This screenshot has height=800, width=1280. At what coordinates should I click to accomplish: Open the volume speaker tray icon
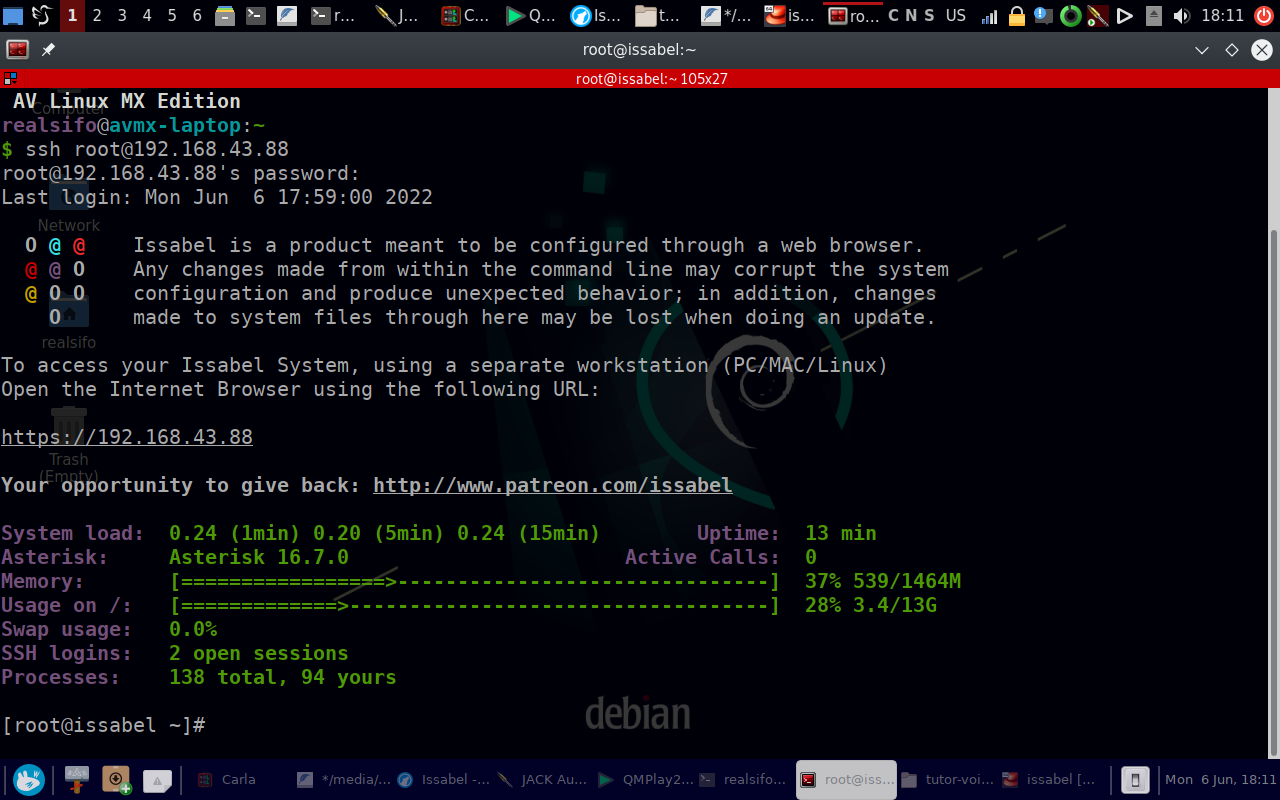tap(1181, 16)
